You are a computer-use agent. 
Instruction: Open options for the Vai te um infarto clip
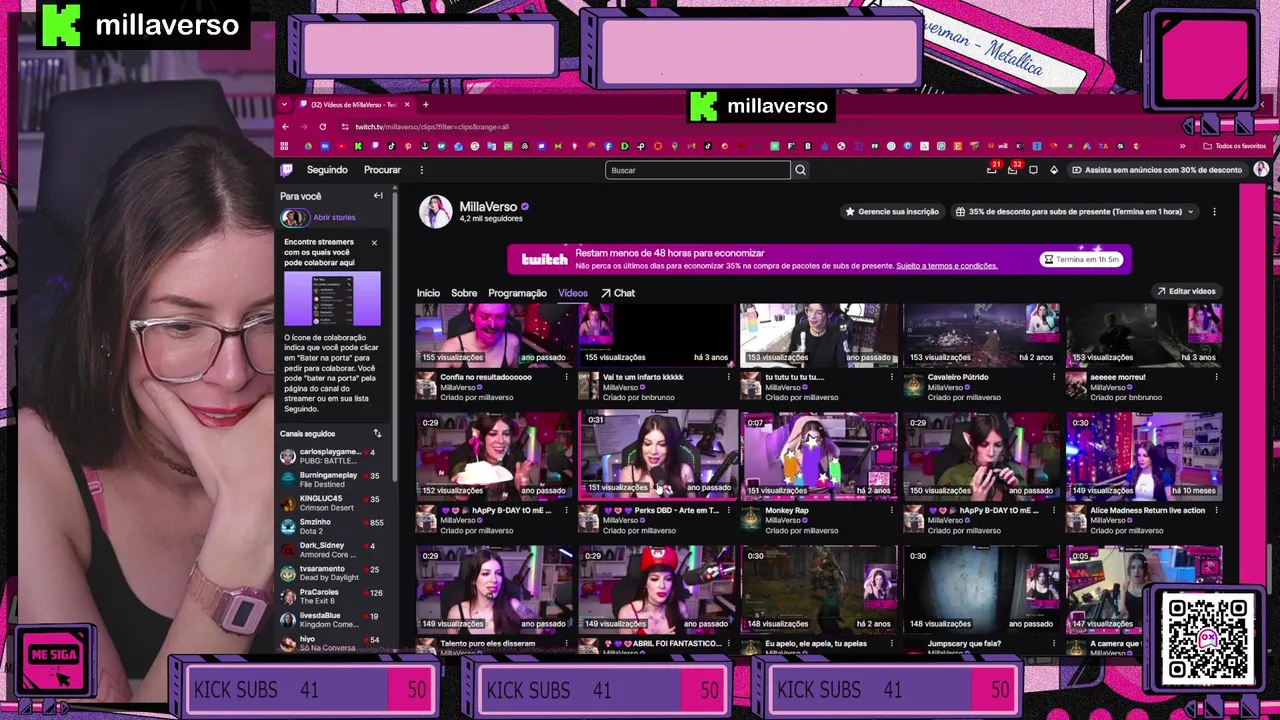(x=729, y=377)
